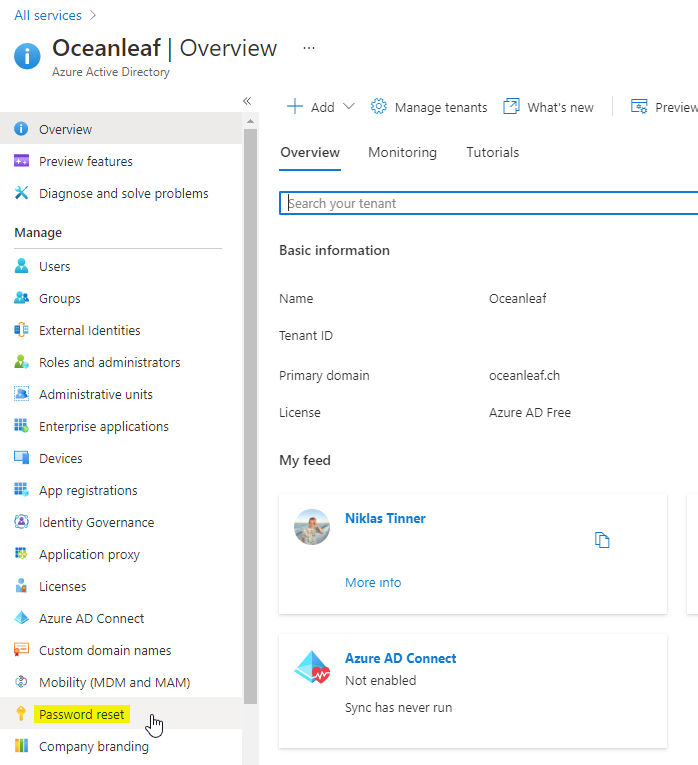This screenshot has width=698, height=765.
Task: Click Niklas Tinner profile picture
Action: pyautogui.click(x=312, y=527)
